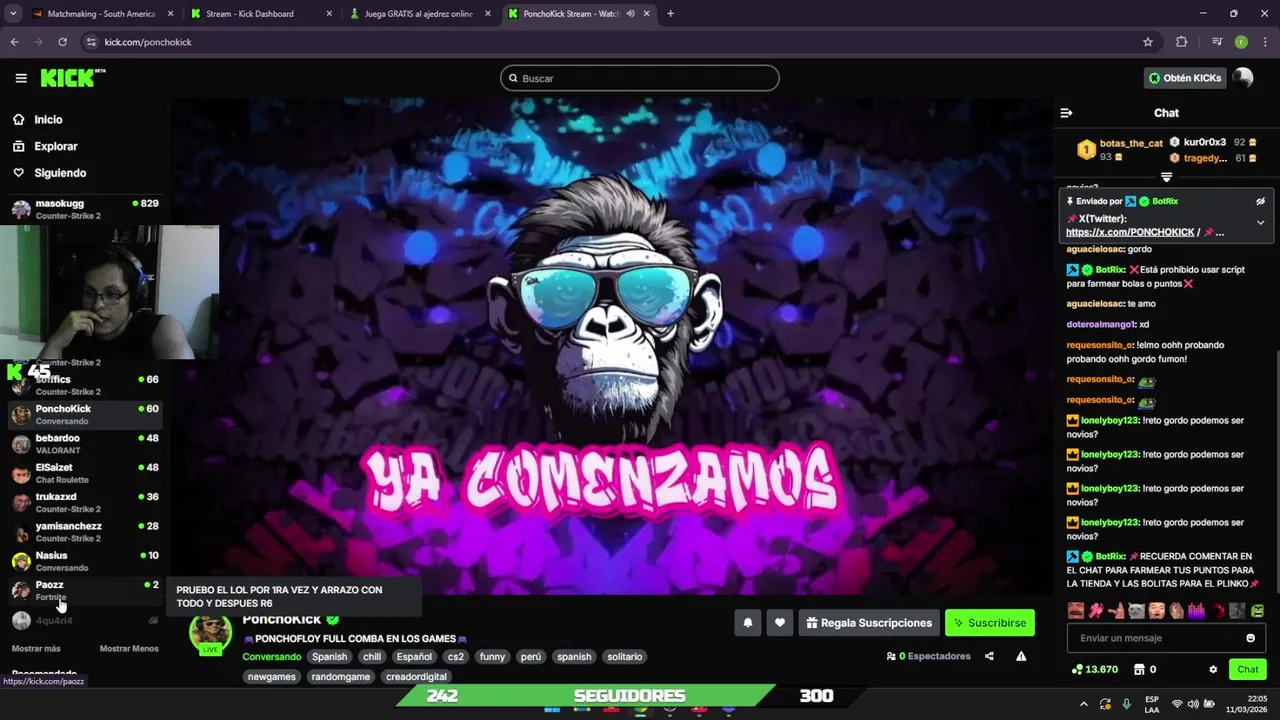Click the KICK logo
This screenshot has width=1280, height=720.
pos(72,78)
